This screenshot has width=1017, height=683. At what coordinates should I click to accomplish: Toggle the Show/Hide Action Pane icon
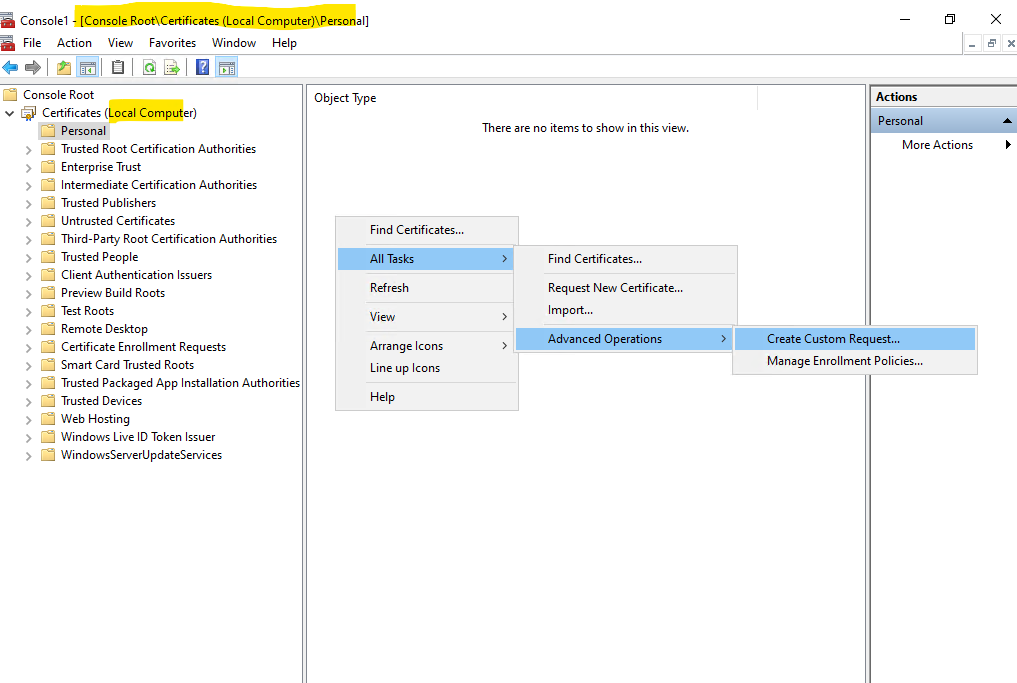[227, 67]
